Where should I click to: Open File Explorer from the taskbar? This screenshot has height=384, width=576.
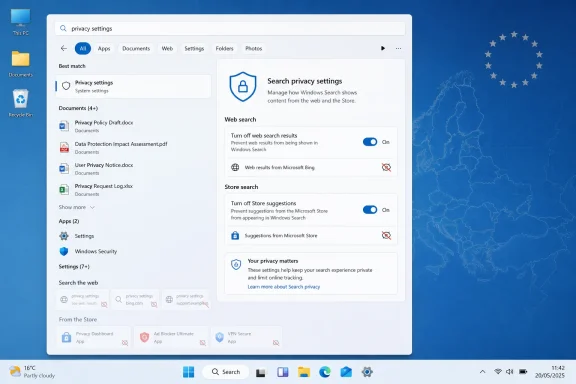pyautogui.click(x=304, y=372)
